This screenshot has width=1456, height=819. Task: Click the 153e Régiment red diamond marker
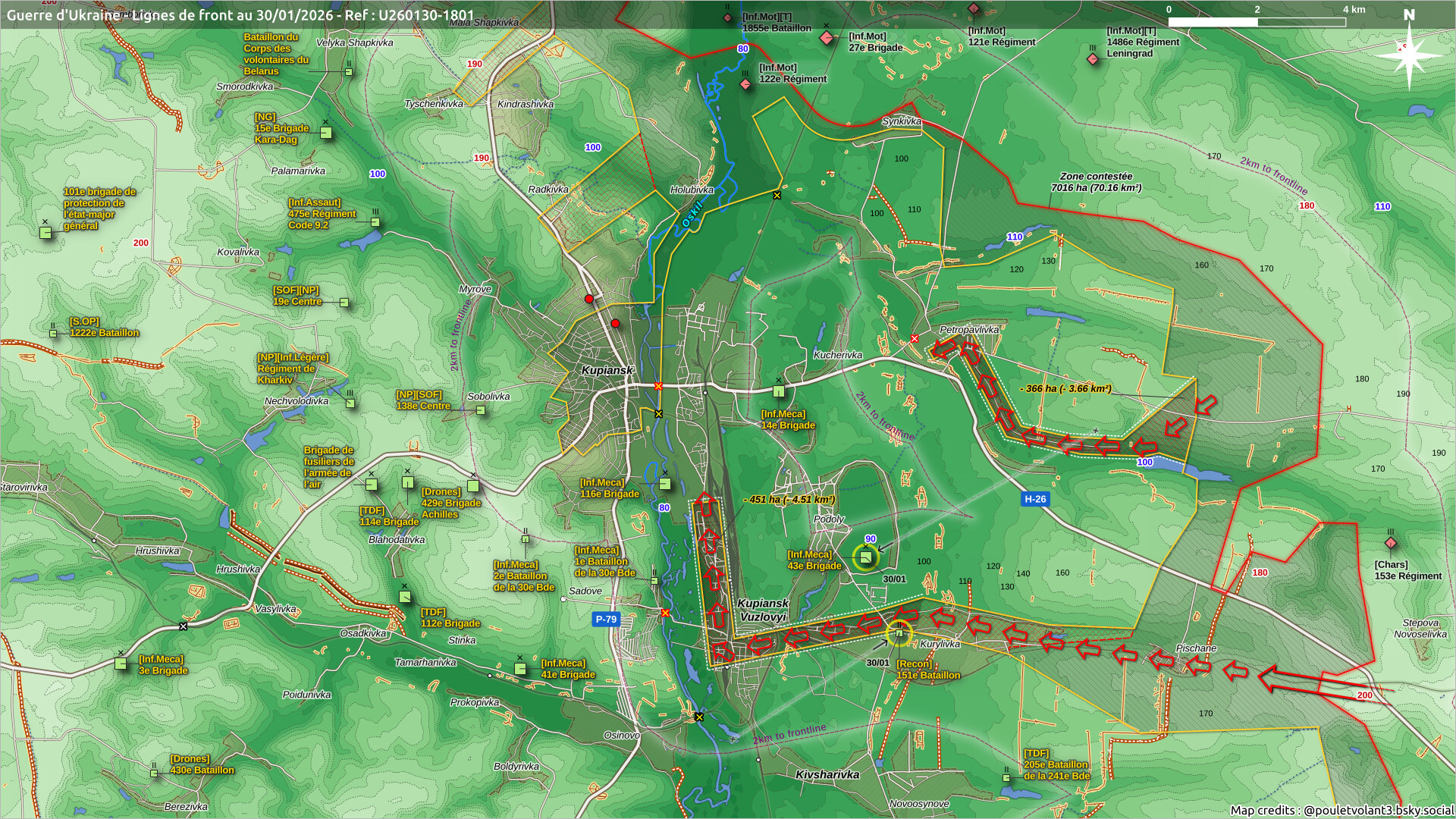tap(1390, 544)
